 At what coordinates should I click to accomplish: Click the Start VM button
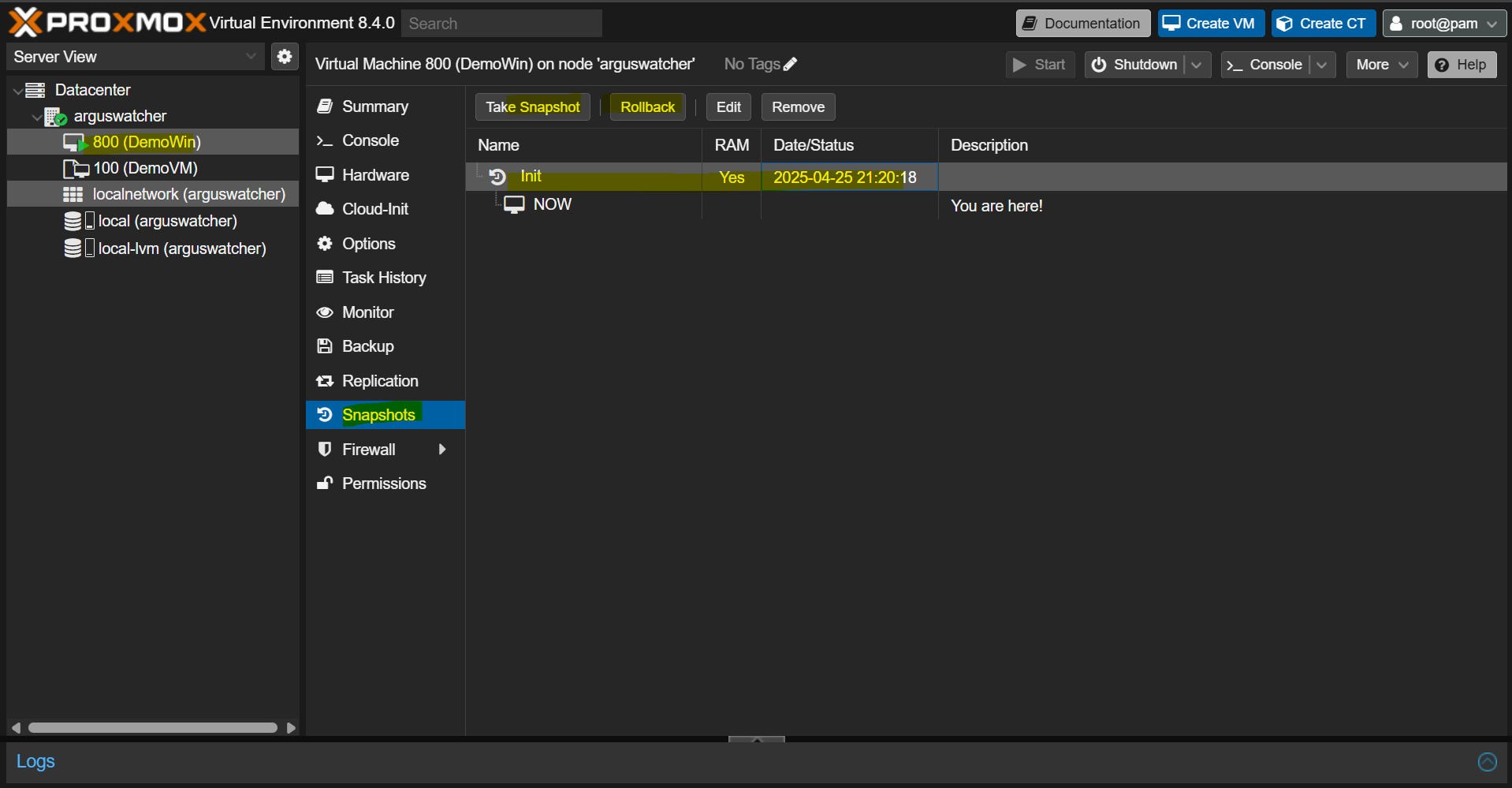1040,65
